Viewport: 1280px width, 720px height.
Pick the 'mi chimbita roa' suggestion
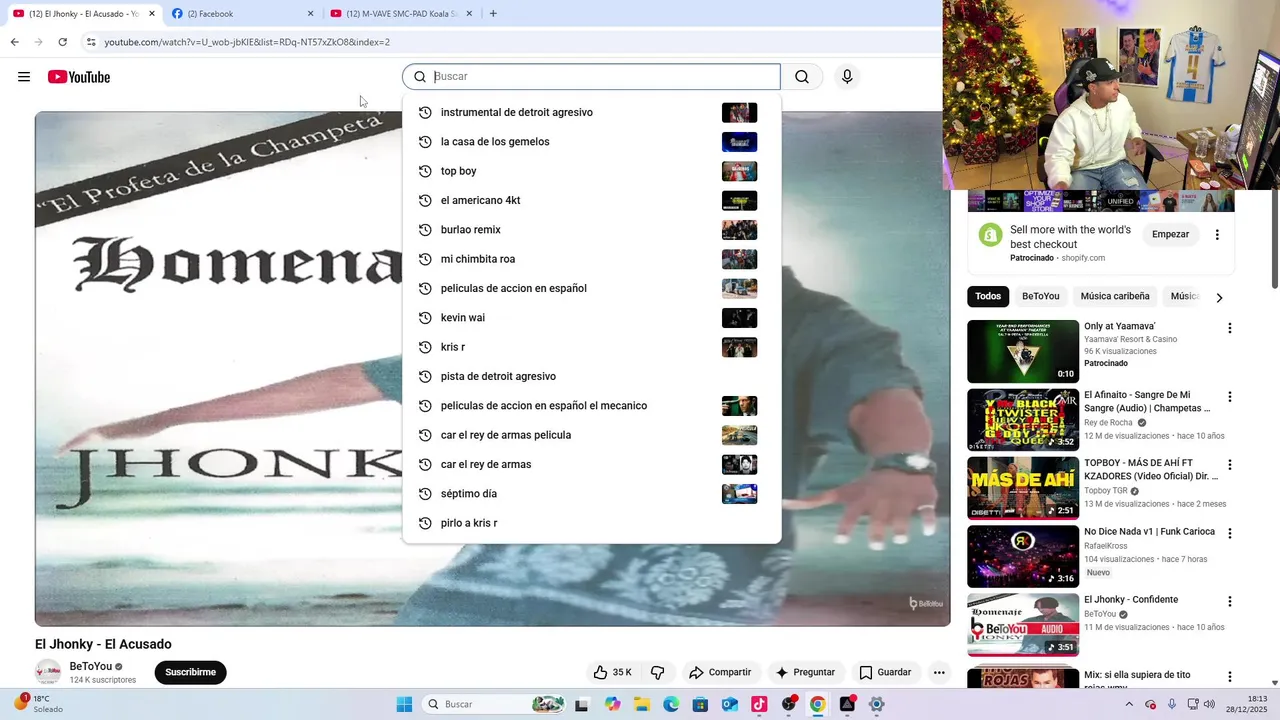(591, 259)
